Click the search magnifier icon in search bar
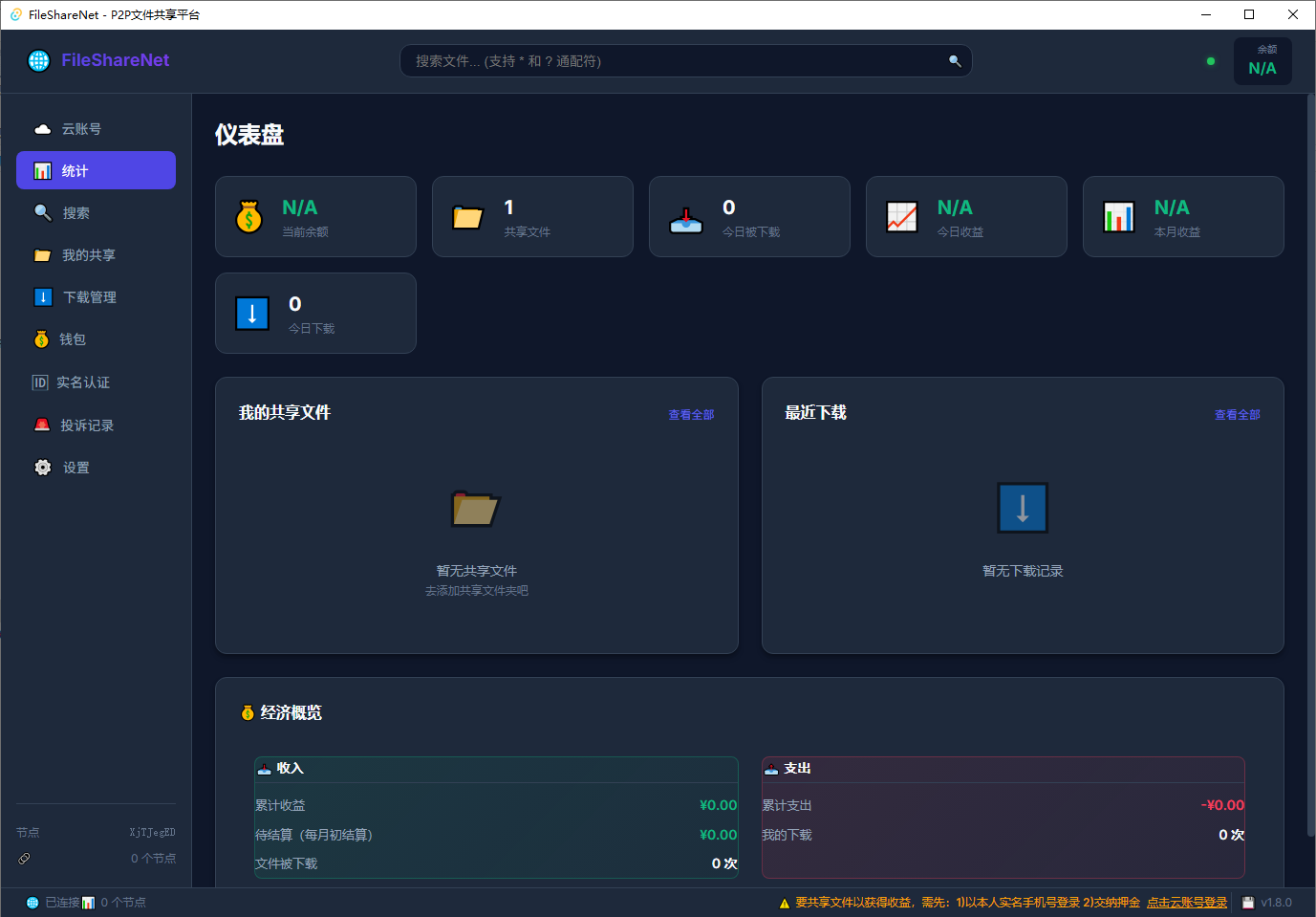 [x=955, y=61]
